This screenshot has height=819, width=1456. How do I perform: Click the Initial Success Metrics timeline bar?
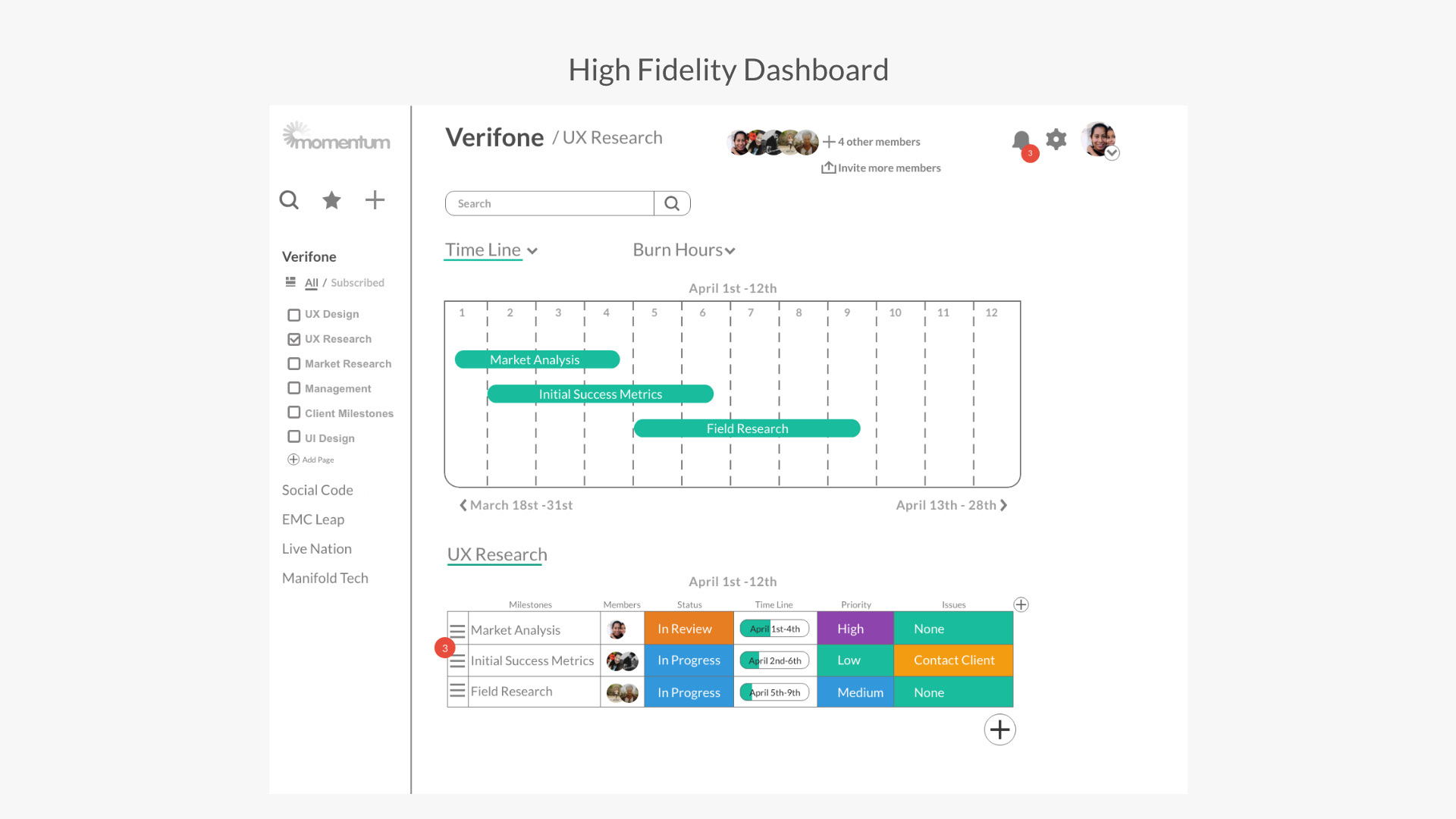tap(600, 394)
